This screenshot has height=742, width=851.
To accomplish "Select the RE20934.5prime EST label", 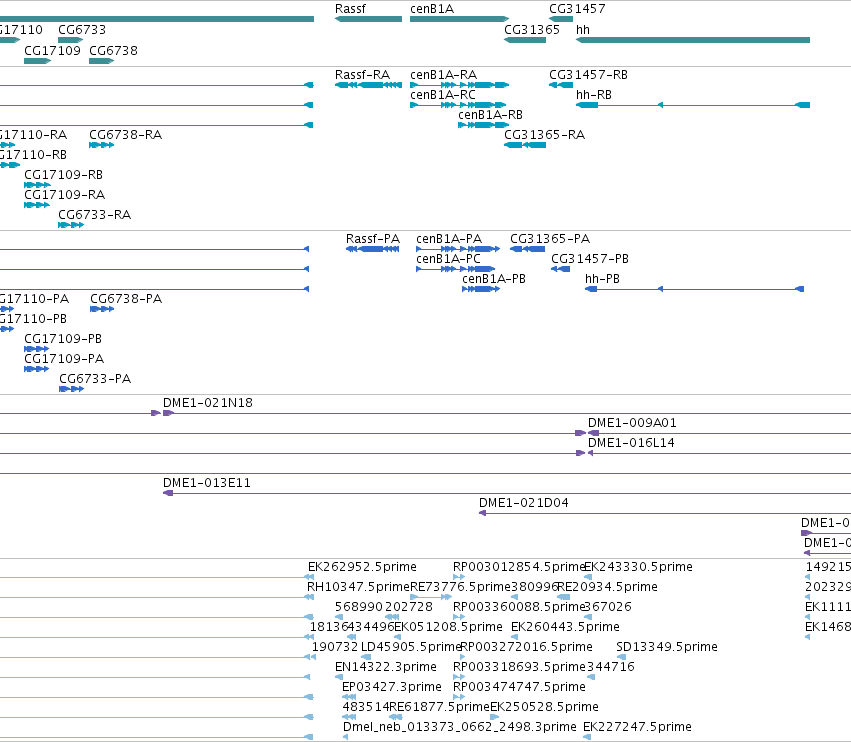I will pos(607,587).
